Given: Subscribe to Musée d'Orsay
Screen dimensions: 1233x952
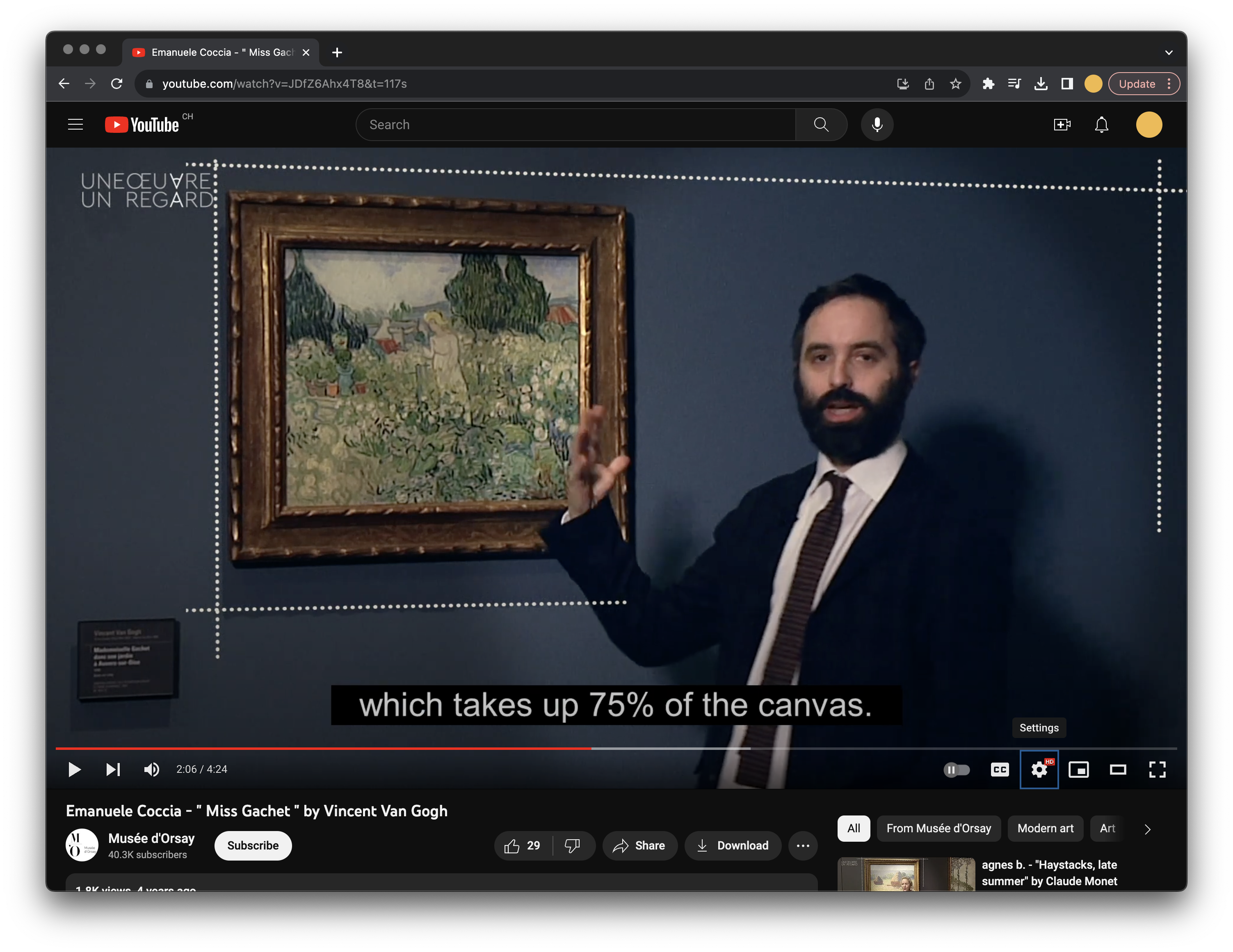Looking at the screenshot, I should coord(252,845).
